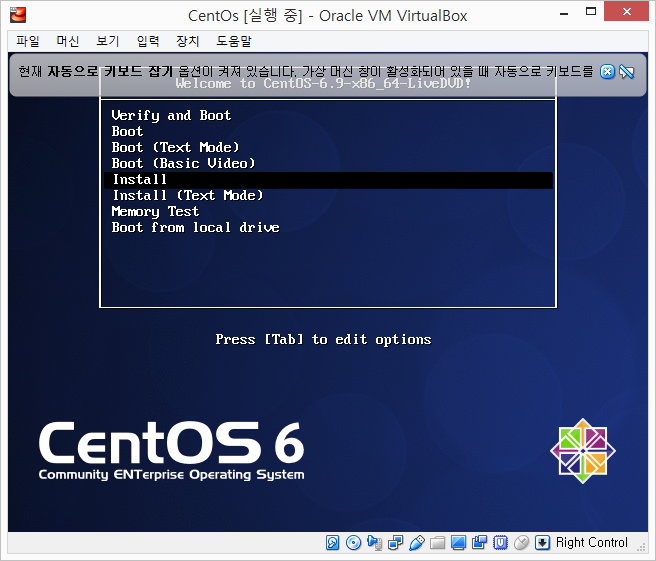Open the audio status icon

pyautogui.click(x=374, y=543)
